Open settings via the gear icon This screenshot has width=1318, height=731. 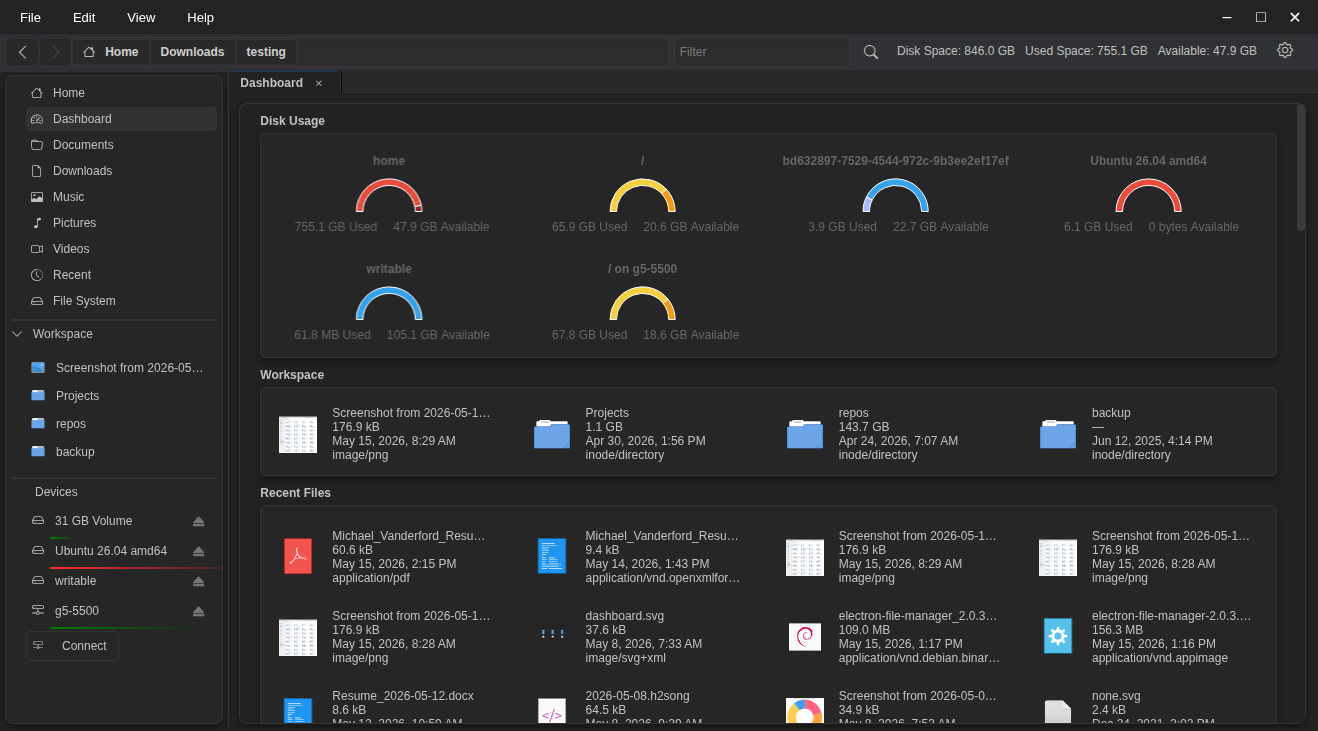(1285, 50)
